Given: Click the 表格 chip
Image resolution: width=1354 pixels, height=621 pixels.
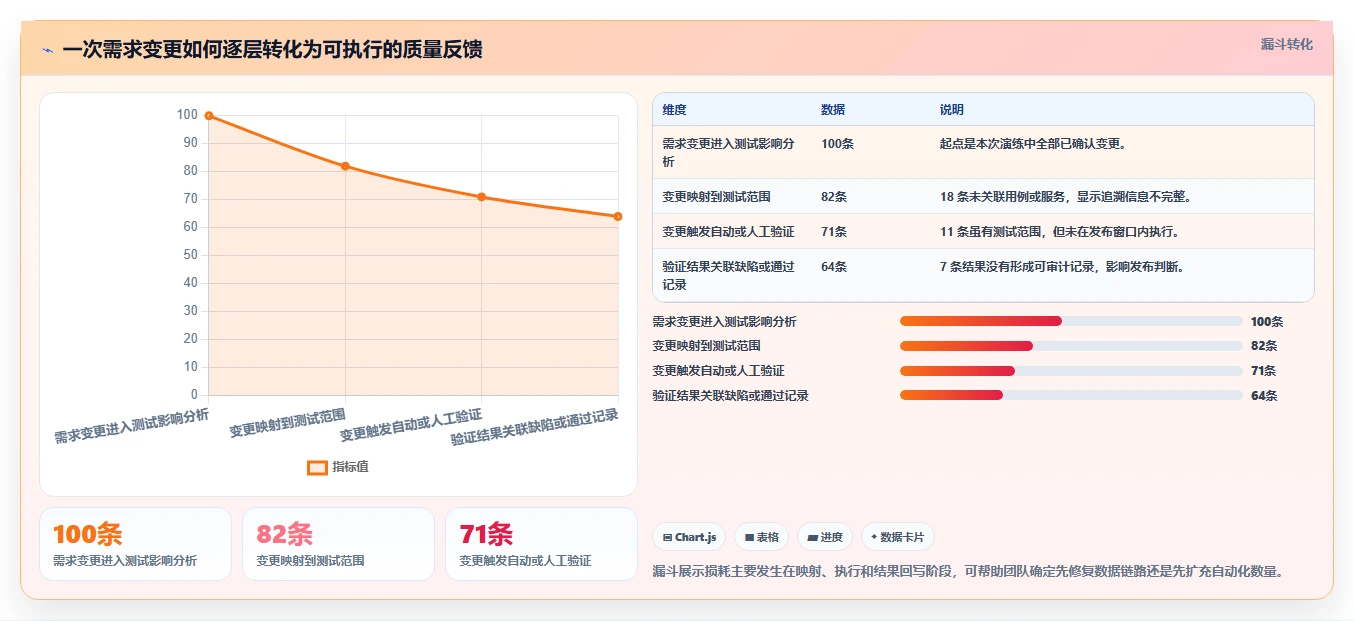Looking at the screenshot, I should point(761,537).
